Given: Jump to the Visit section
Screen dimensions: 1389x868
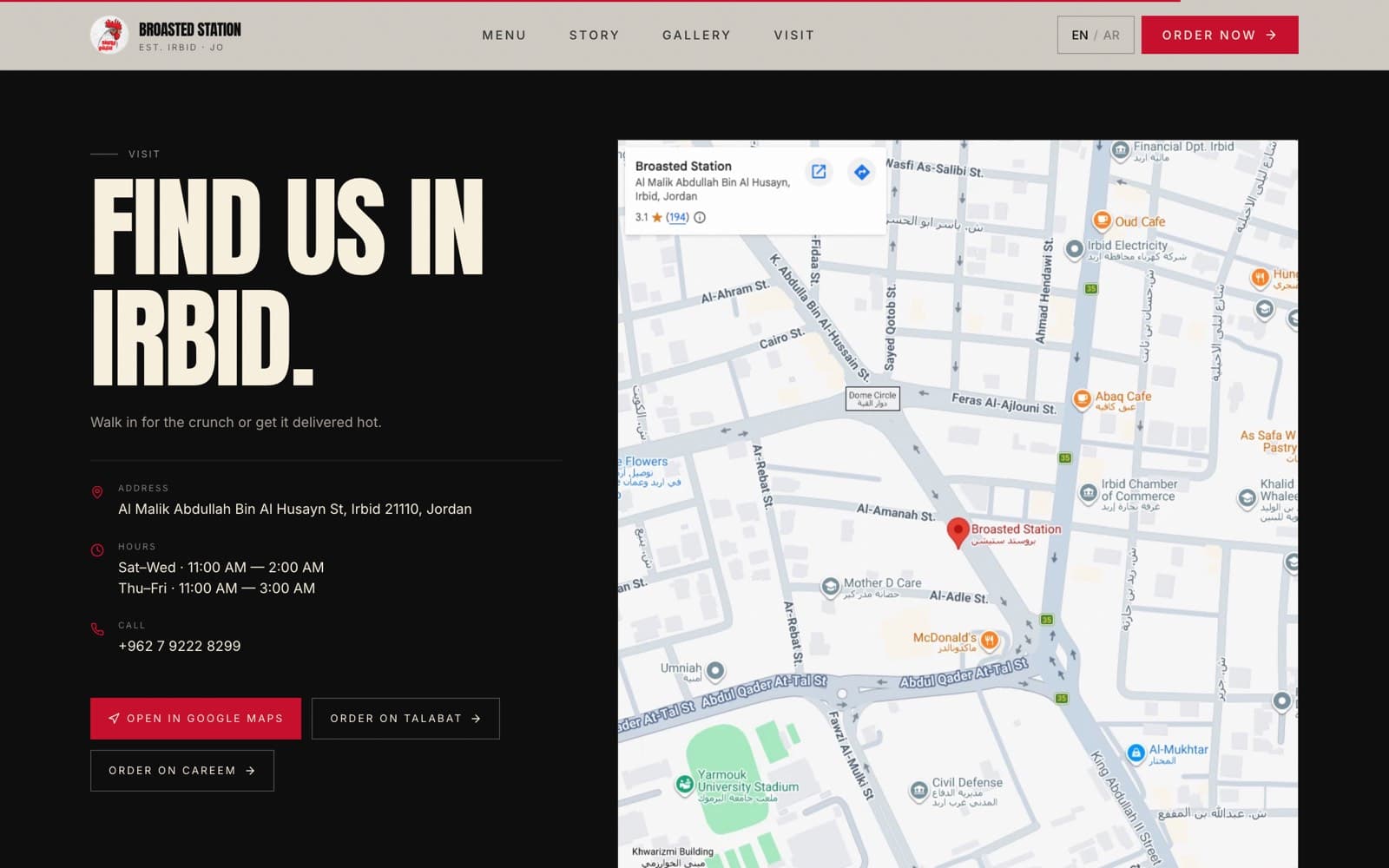Looking at the screenshot, I should point(794,36).
